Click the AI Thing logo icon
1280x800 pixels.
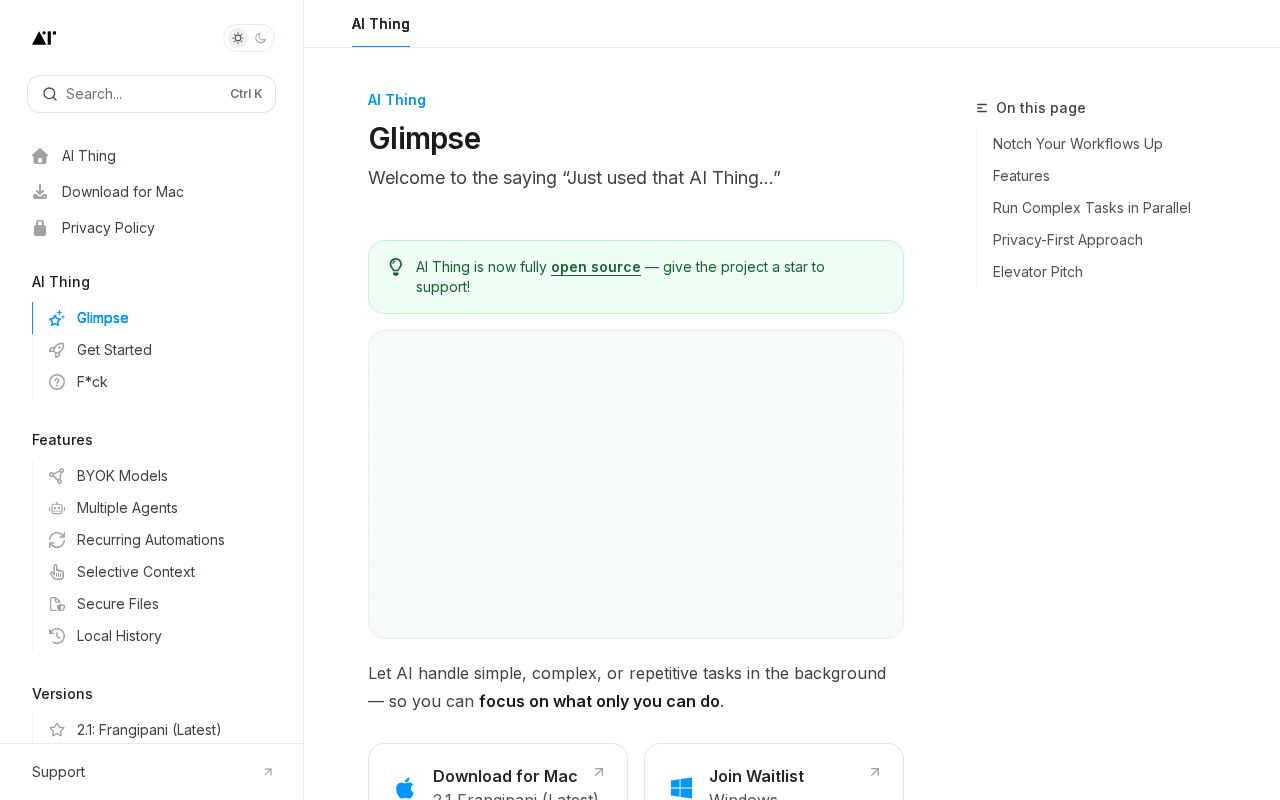44,38
